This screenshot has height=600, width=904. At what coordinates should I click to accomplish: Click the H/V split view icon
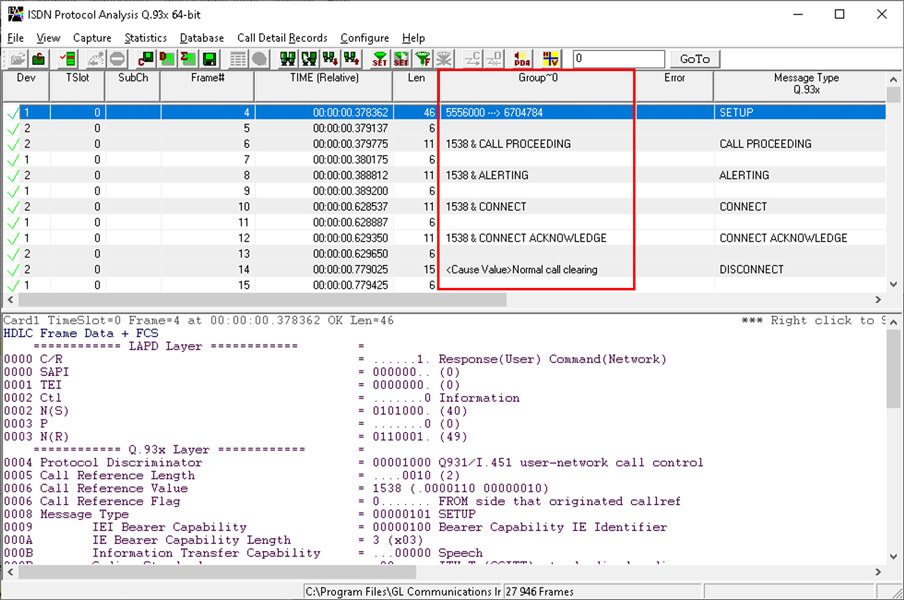pyautogui.click(x=551, y=59)
